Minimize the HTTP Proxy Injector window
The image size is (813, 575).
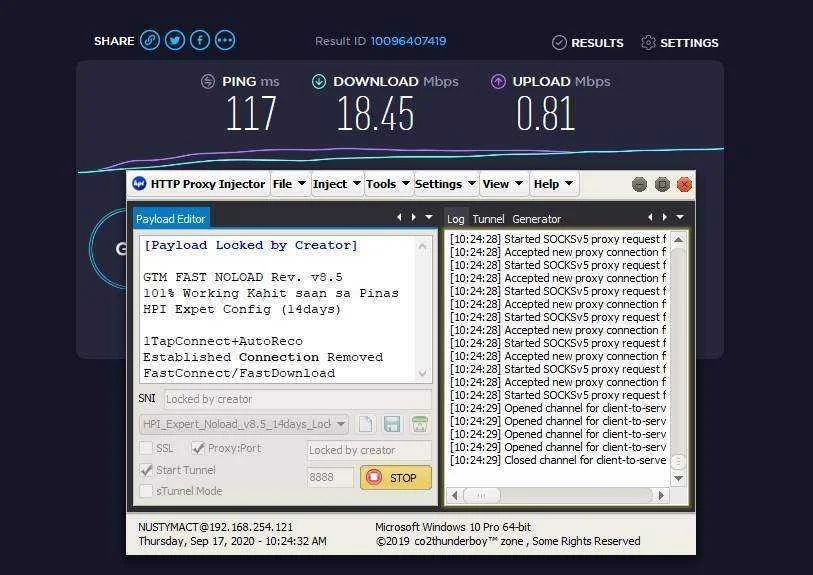tap(639, 185)
